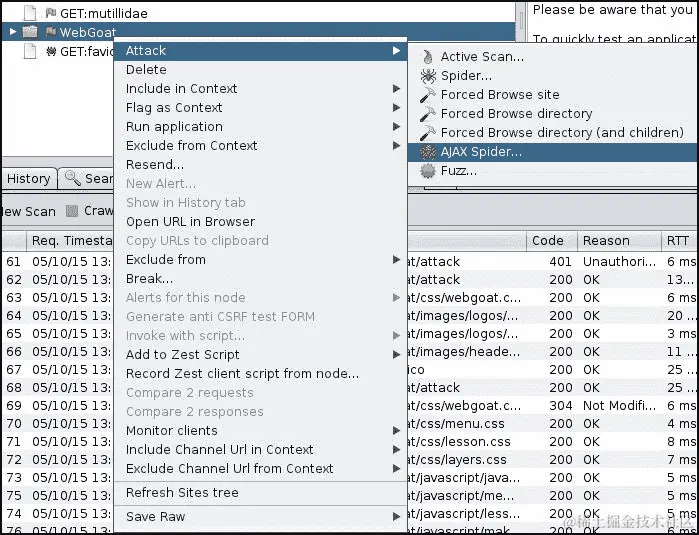Sort by the Code column header
This screenshot has height=535, width=699.
click(x=552, y=241)
